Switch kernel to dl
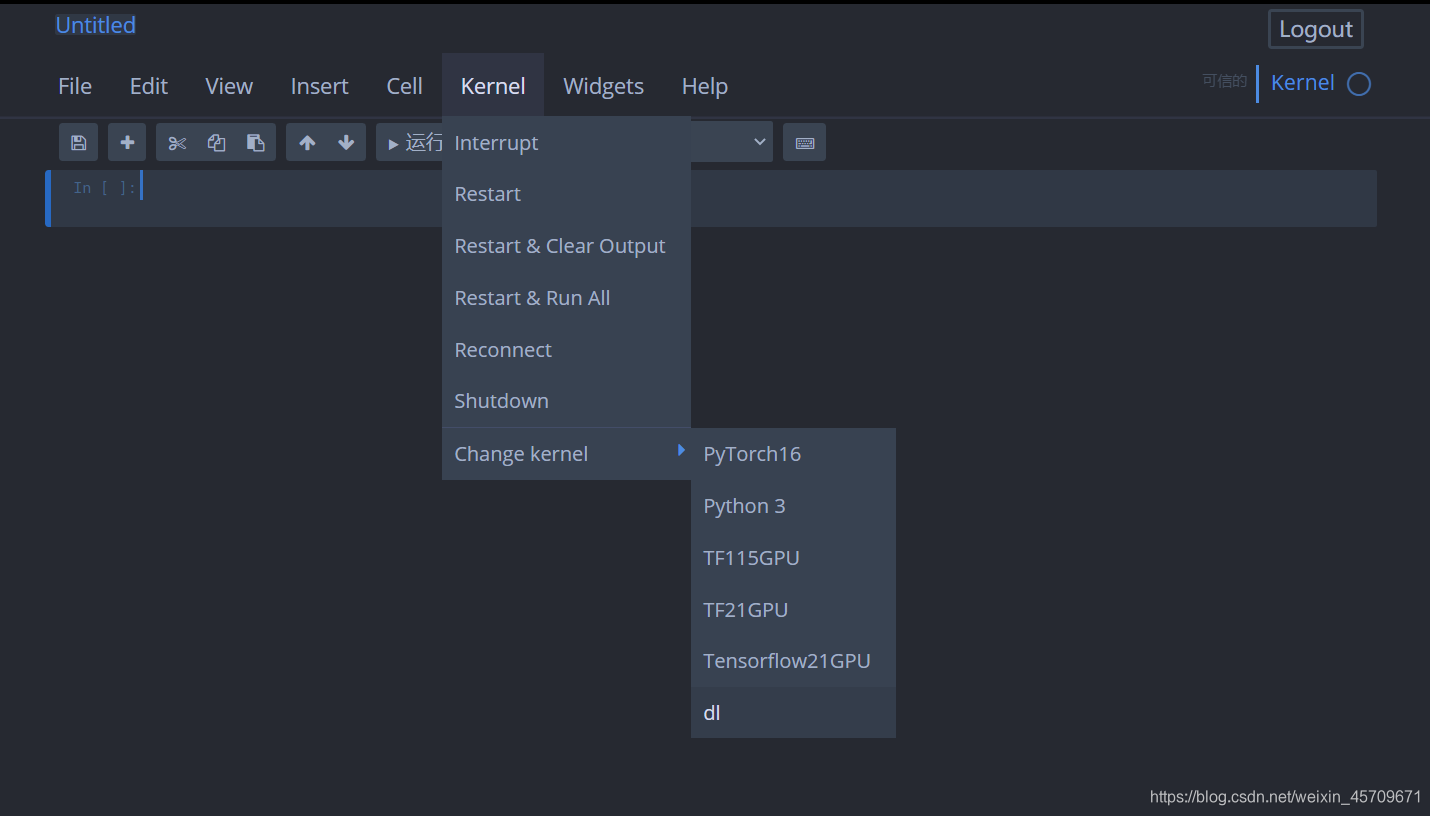Image resolution: width=1430 pixels, height=816 pixels. click(x=793, y=713)
